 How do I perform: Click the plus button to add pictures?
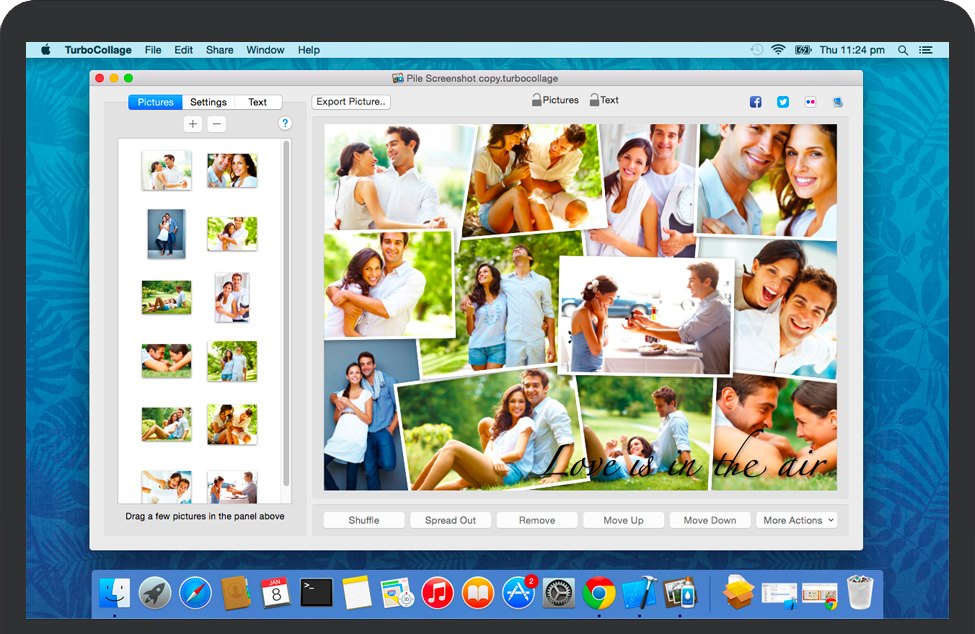pos(193,124)
